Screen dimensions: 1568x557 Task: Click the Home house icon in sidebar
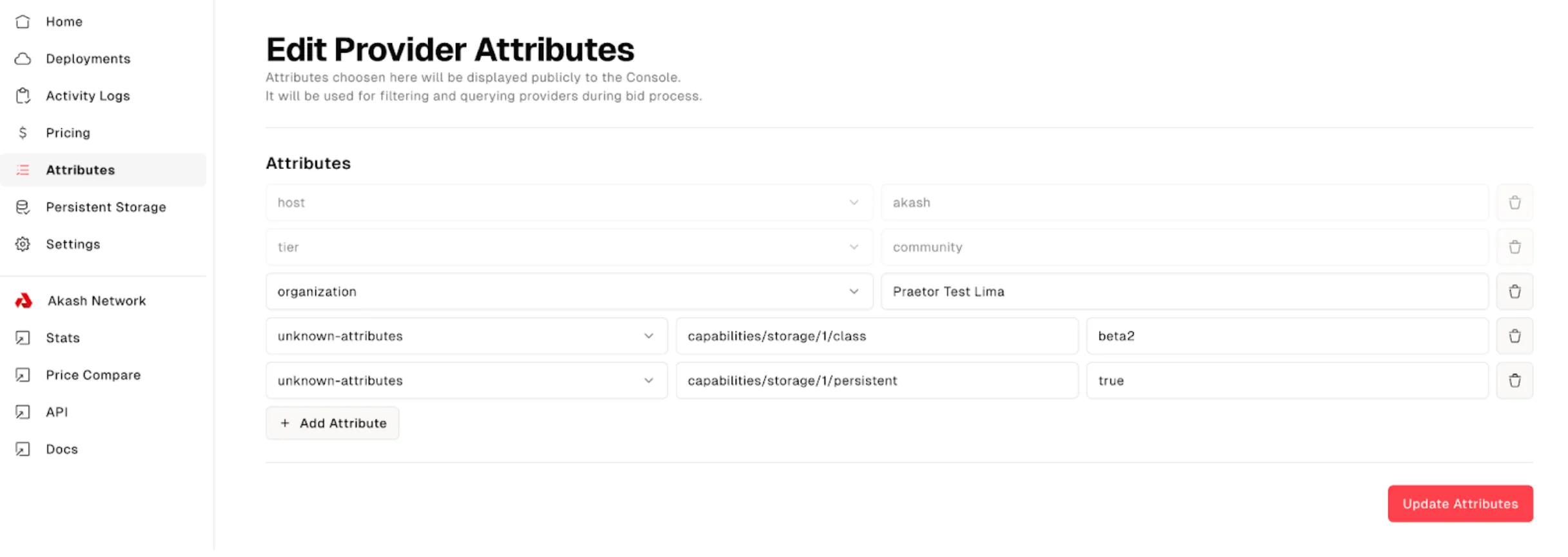(23, 21)
